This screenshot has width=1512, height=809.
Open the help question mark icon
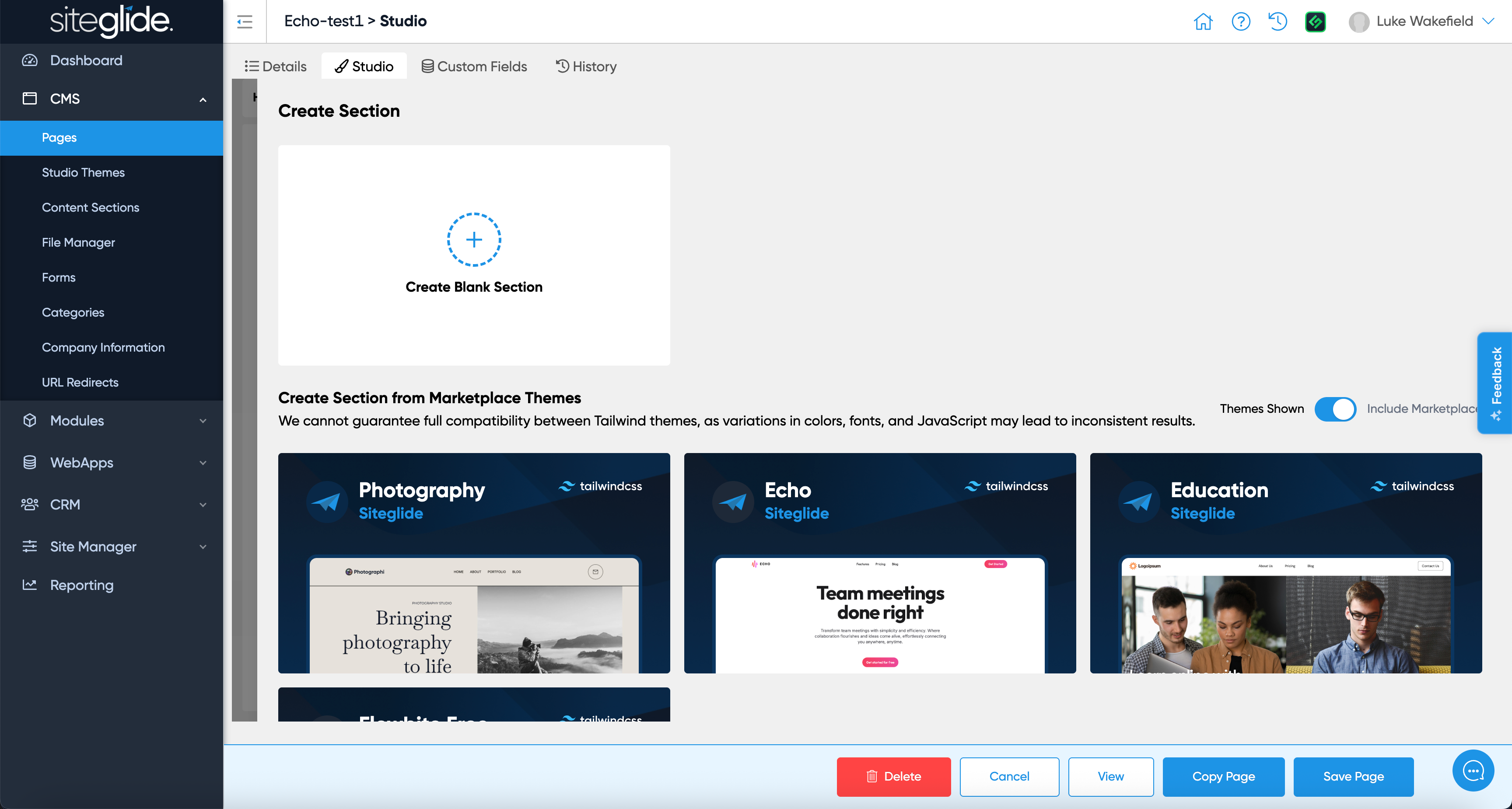click(1240, 22)
